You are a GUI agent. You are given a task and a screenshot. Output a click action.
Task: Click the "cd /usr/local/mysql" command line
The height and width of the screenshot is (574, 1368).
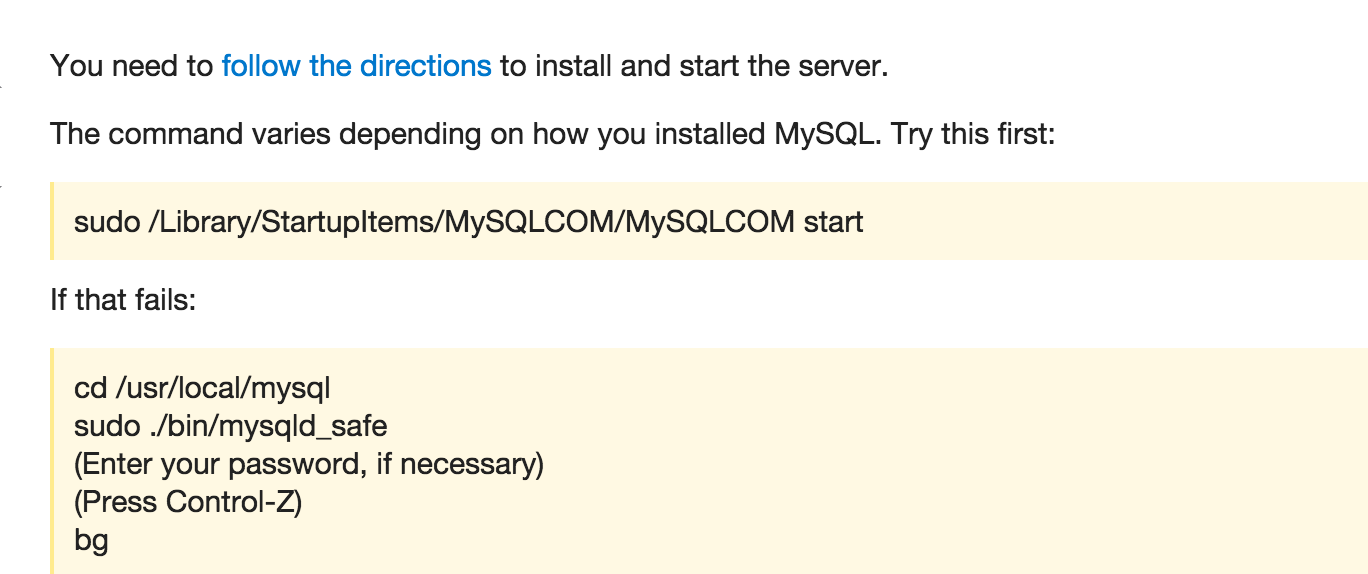[202, 388]
